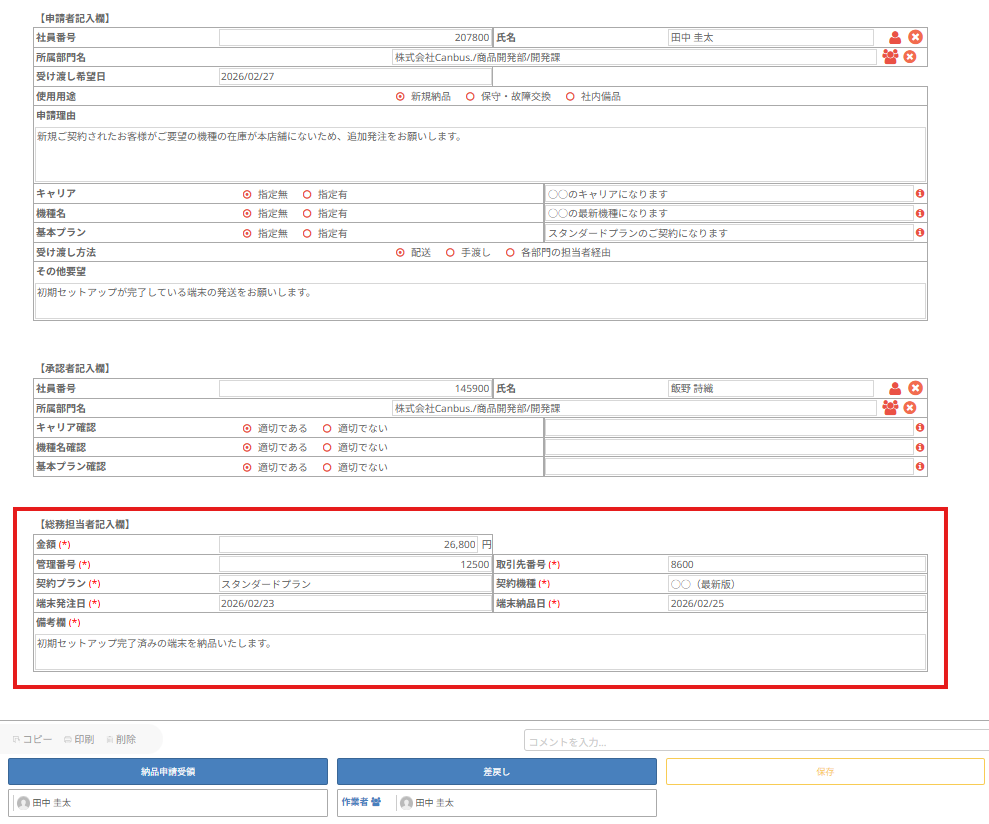Click the コピー link
The height and width of the screenshot is (824, 989).
click(x=32, y=740)
